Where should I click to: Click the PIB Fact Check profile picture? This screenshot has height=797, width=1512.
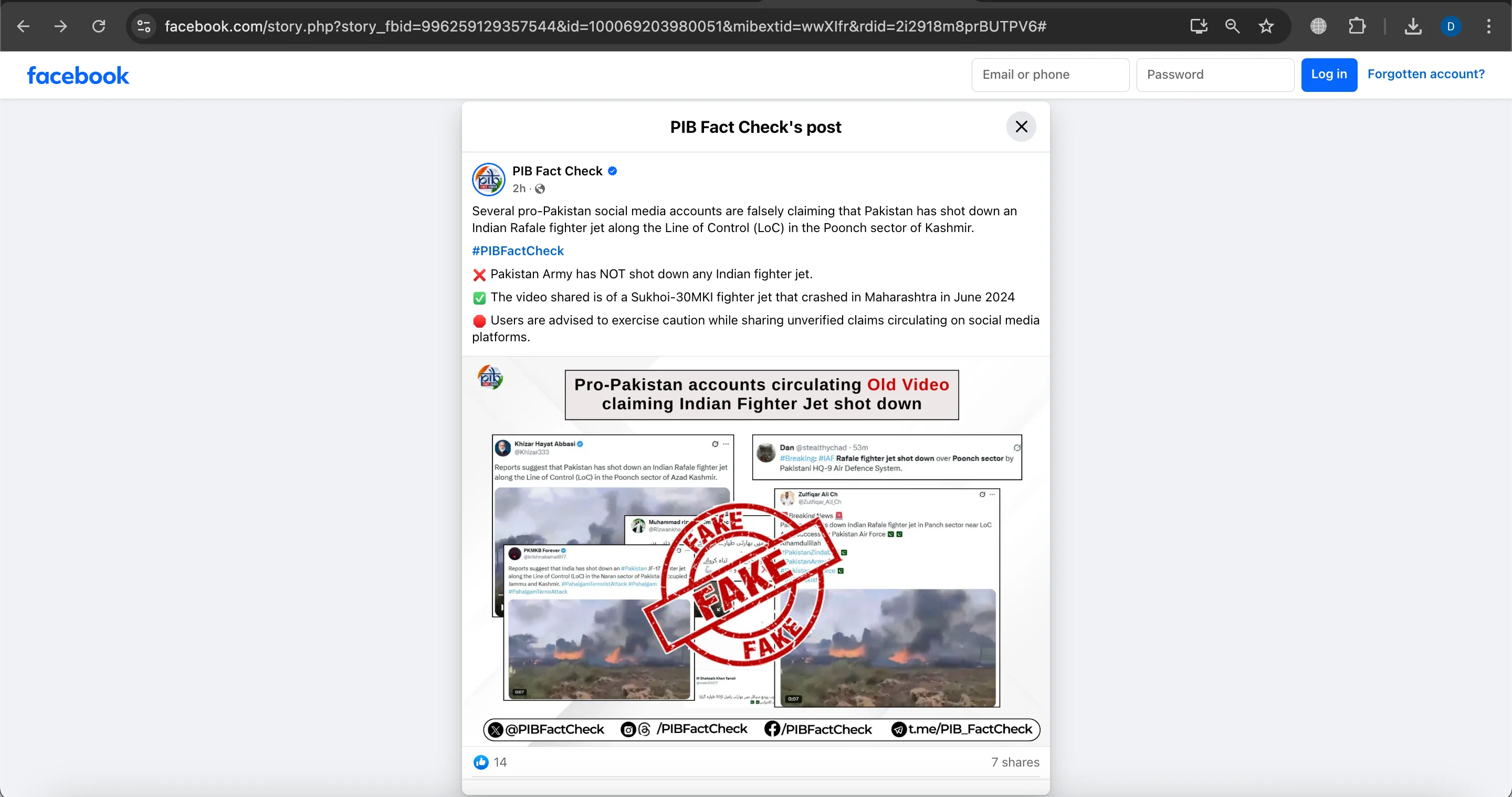tap(488, 180)
